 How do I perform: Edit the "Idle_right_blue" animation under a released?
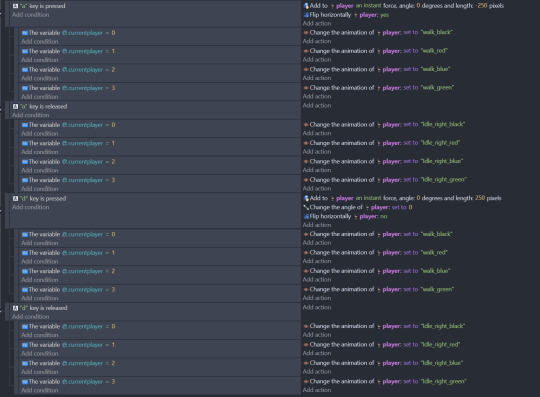[x=442, y=161]
